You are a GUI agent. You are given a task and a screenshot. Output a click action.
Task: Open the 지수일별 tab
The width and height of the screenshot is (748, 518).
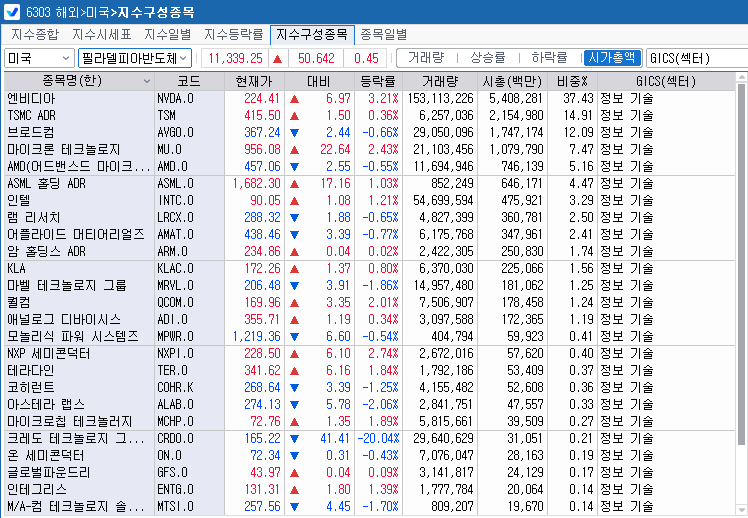point(167,34)
